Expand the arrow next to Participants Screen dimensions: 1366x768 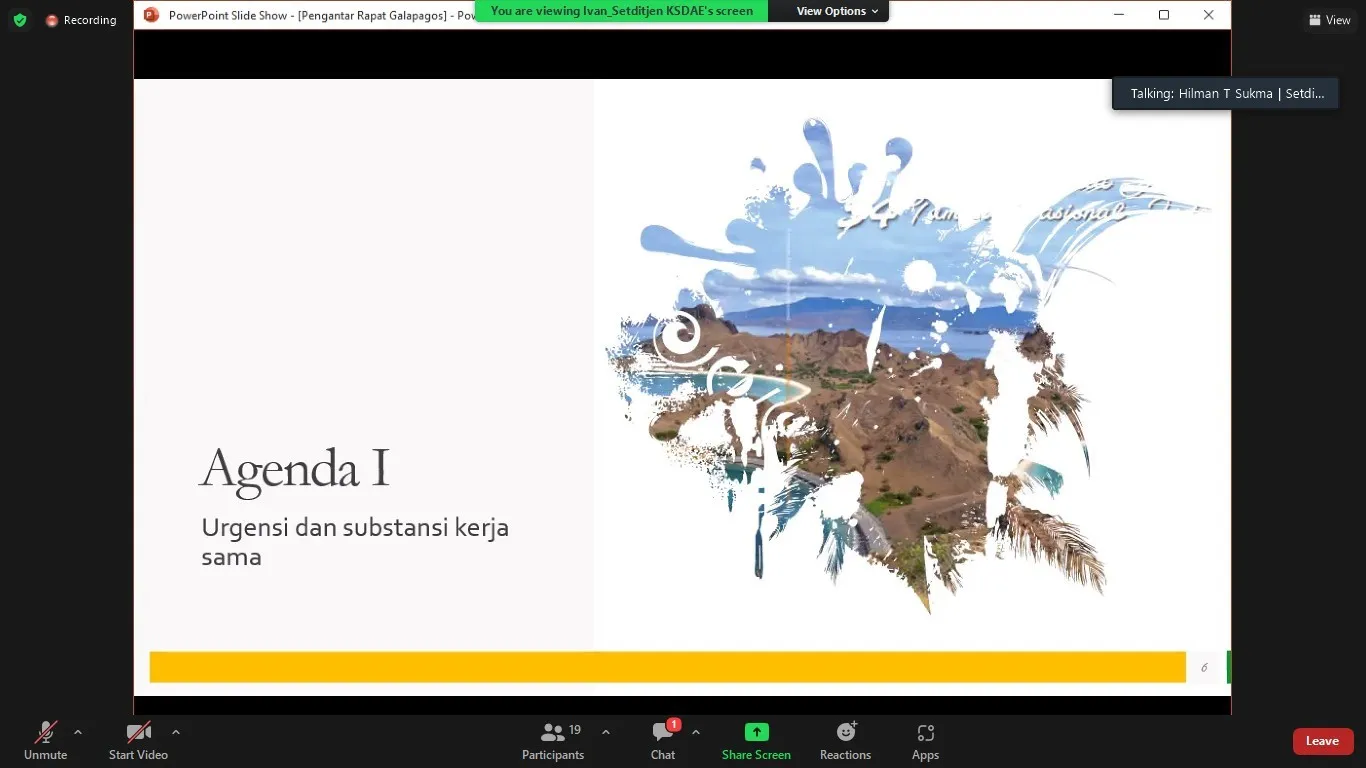pos(606,732)
